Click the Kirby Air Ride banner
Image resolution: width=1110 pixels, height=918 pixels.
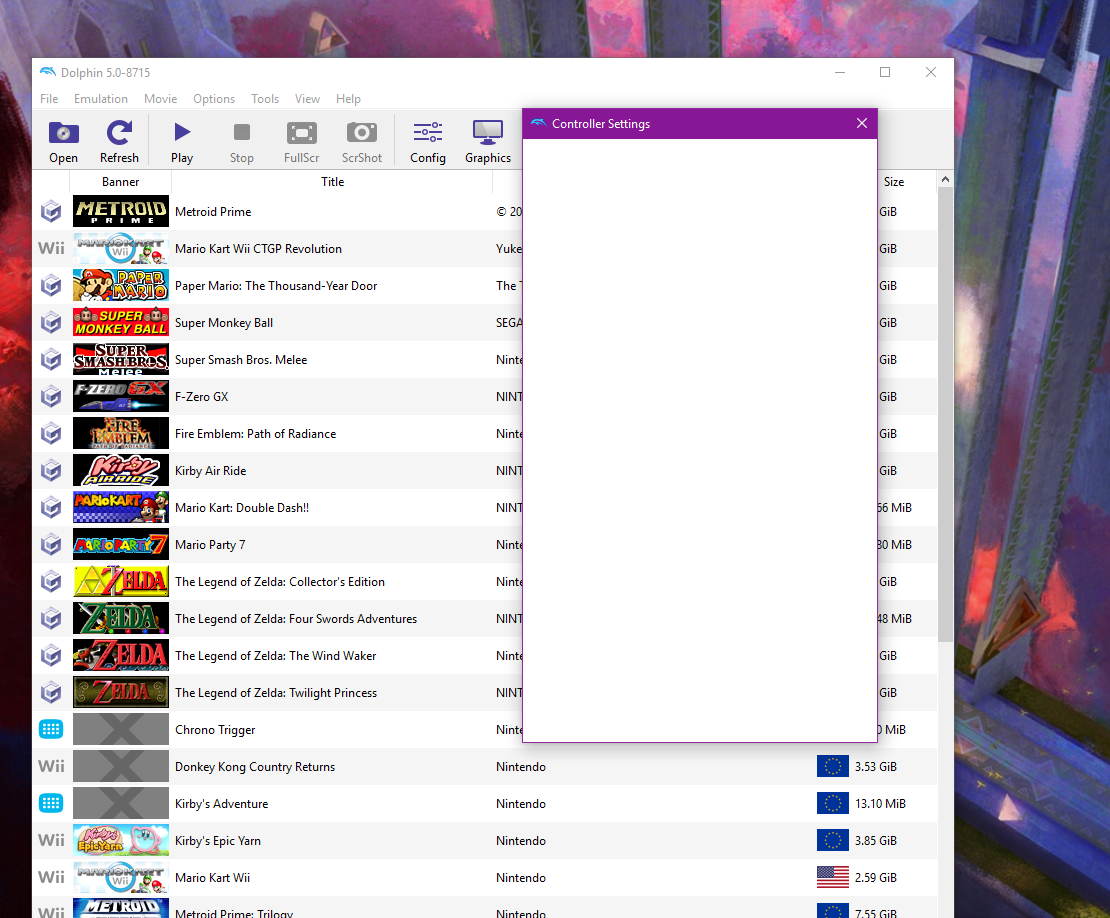(121, 470)
